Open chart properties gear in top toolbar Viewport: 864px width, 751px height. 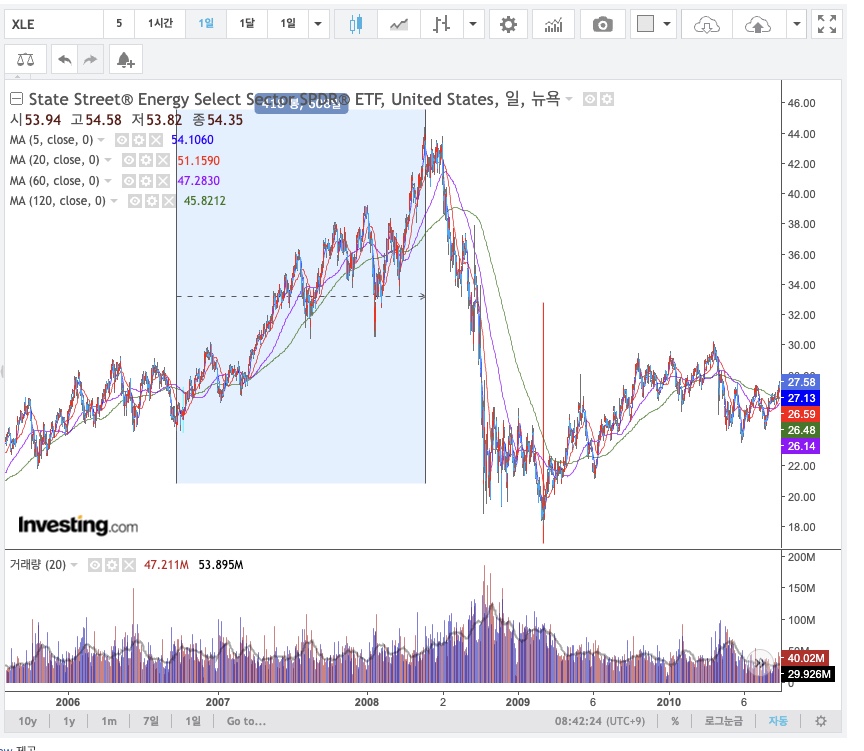[508, 24]
